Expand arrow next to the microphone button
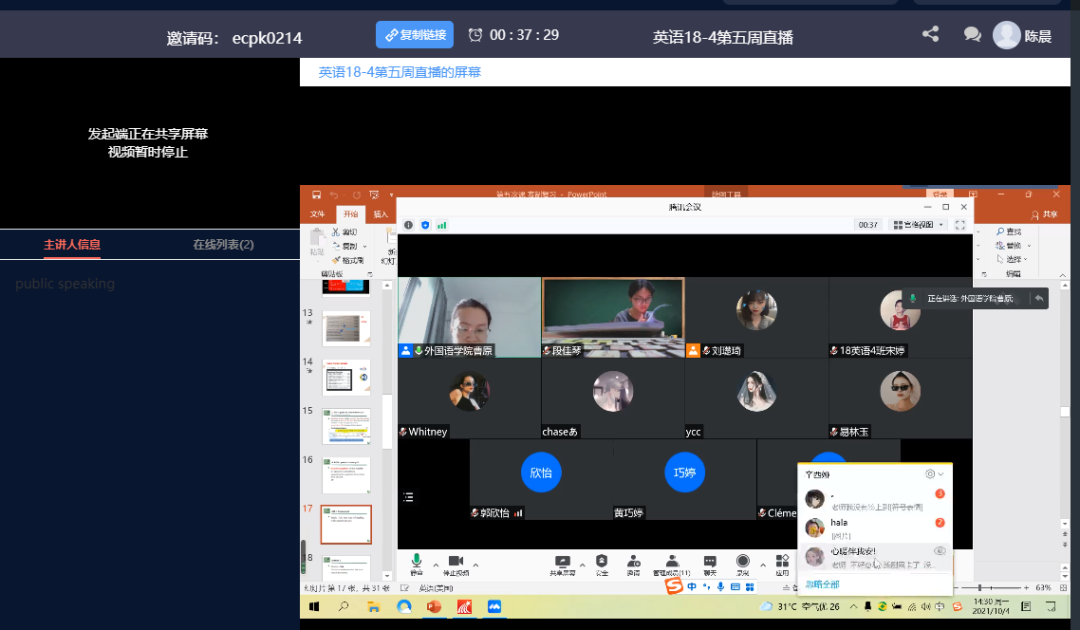Image resolution: width=1080 pixels, height=630 pixels. 435,565
